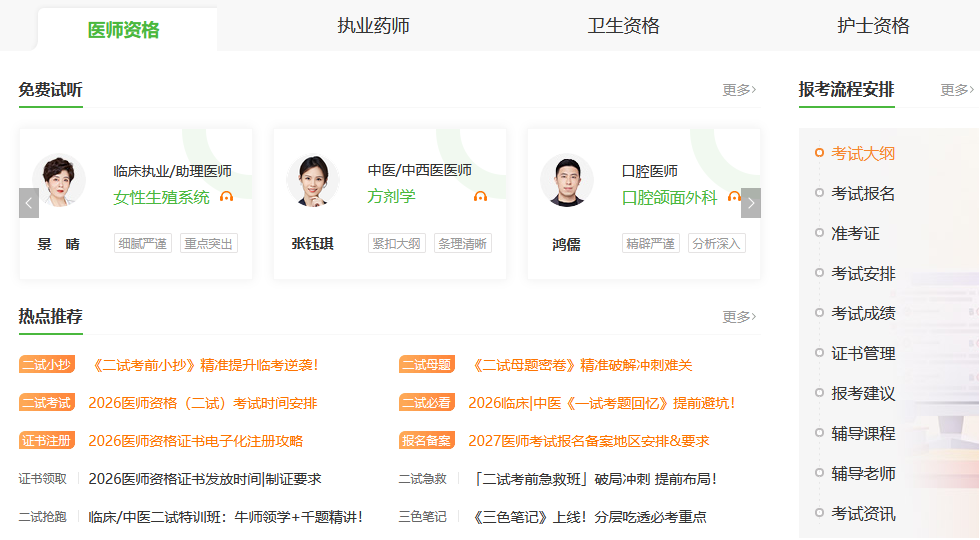Switch to the 卫生资格 tab
980x540 pixels.
click(x=624, y=26)
